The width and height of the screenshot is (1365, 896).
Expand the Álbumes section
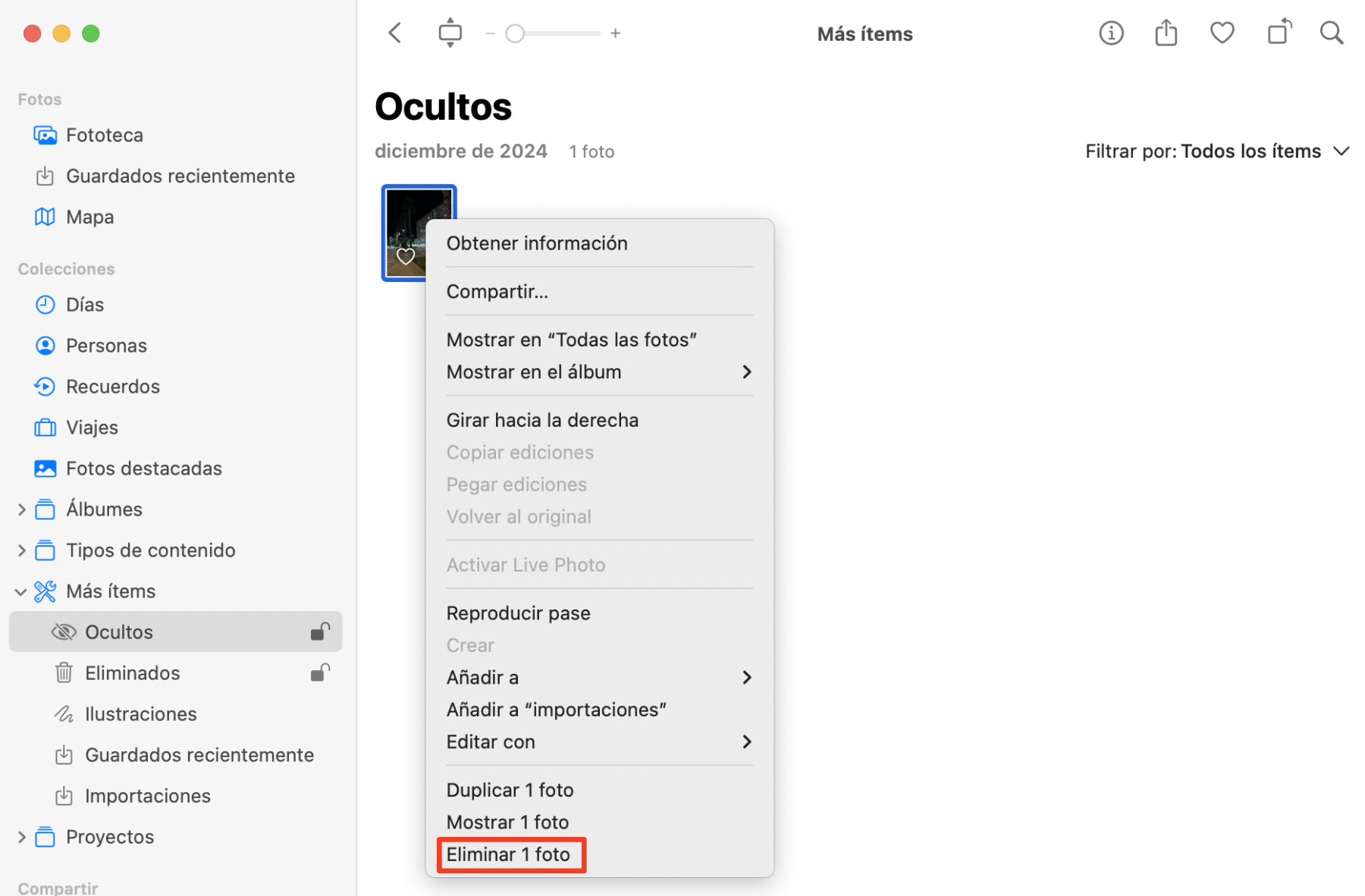(22, 509)
